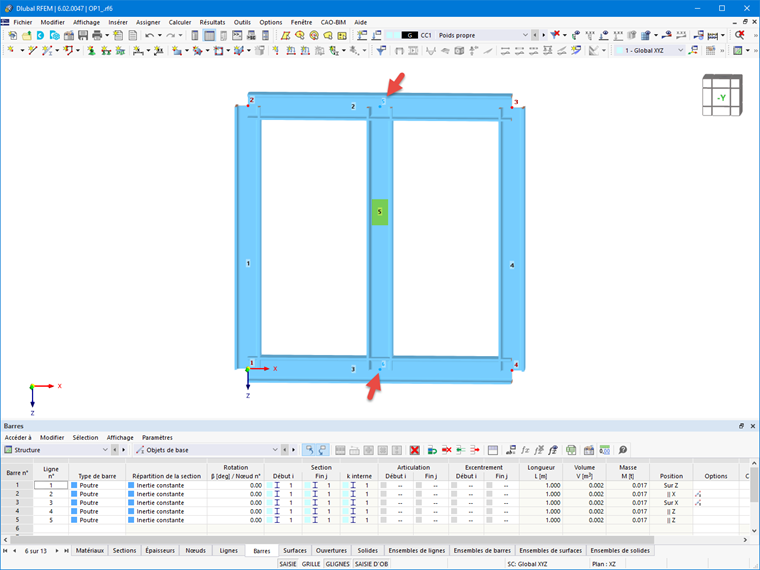Redo the last undone action
This screenshot has height=570, width=760.
point(170,35)
